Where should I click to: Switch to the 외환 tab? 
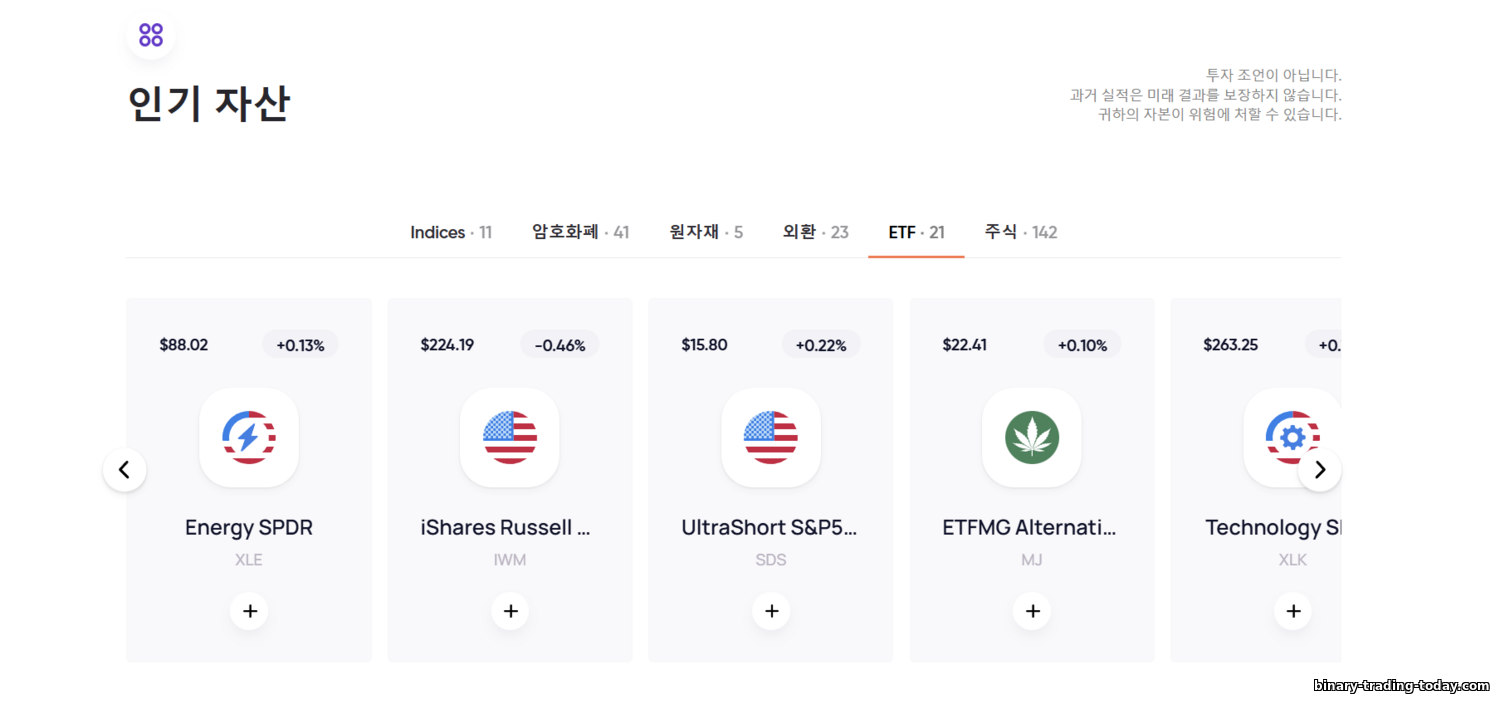click(815, 232)
